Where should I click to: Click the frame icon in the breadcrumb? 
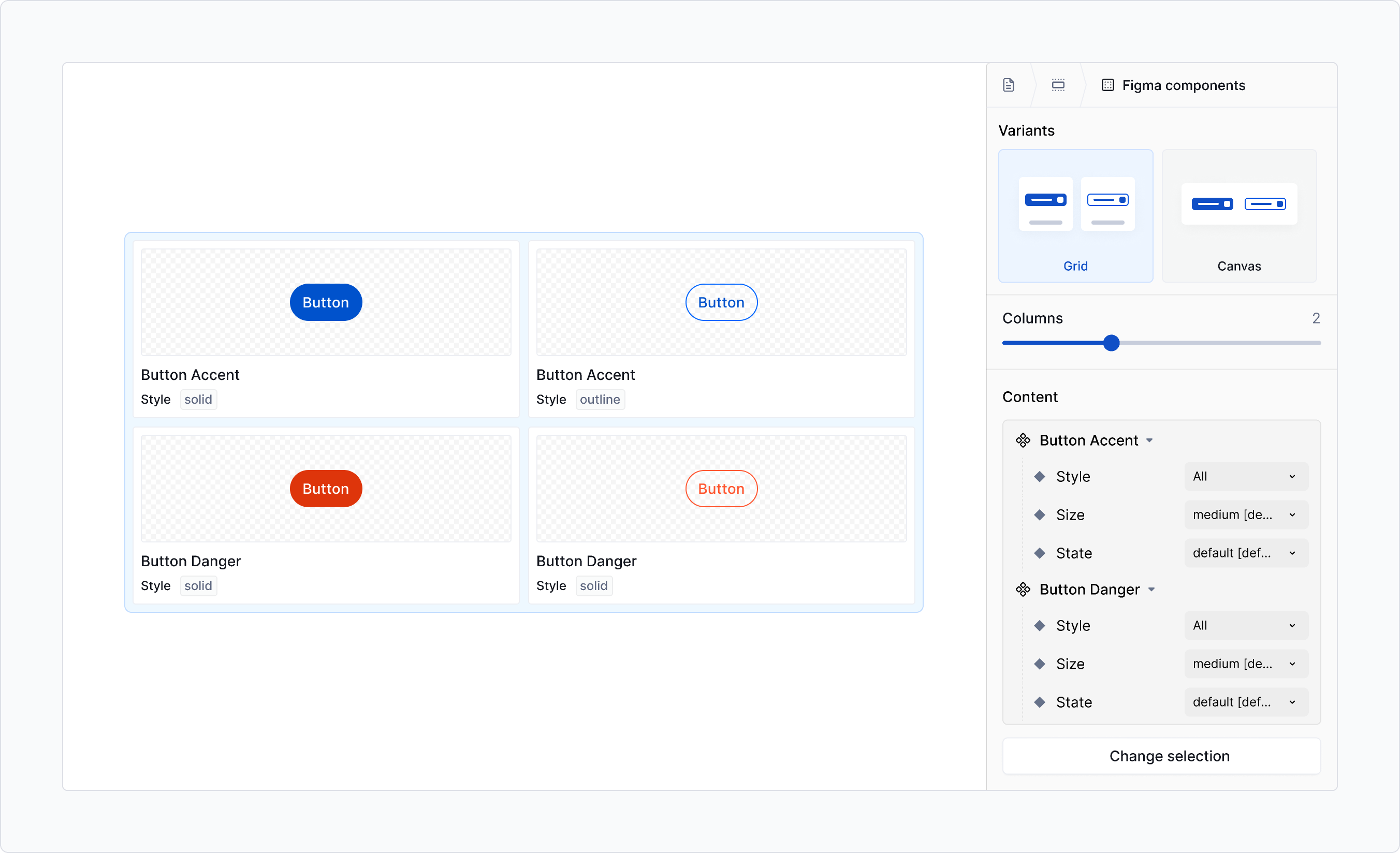(x=1058, y=84)
